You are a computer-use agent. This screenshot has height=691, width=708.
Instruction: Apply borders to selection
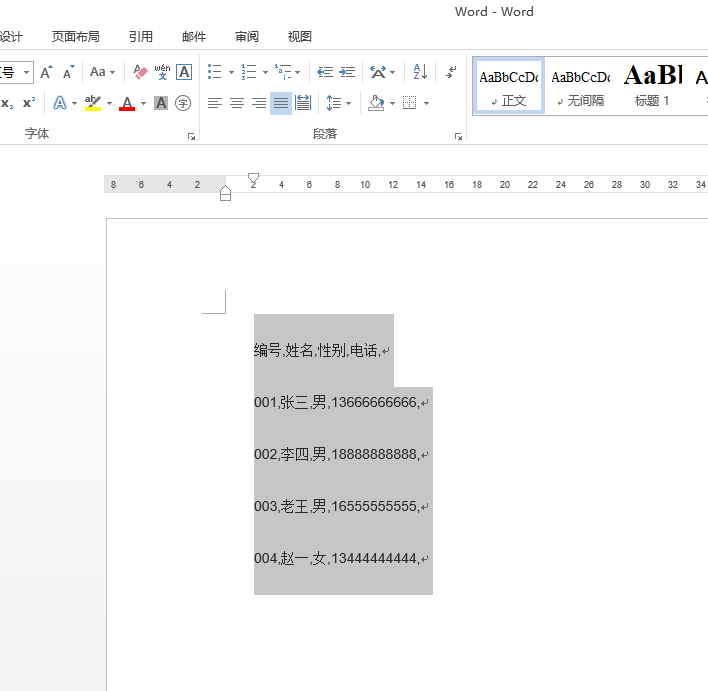click(410, 103)
